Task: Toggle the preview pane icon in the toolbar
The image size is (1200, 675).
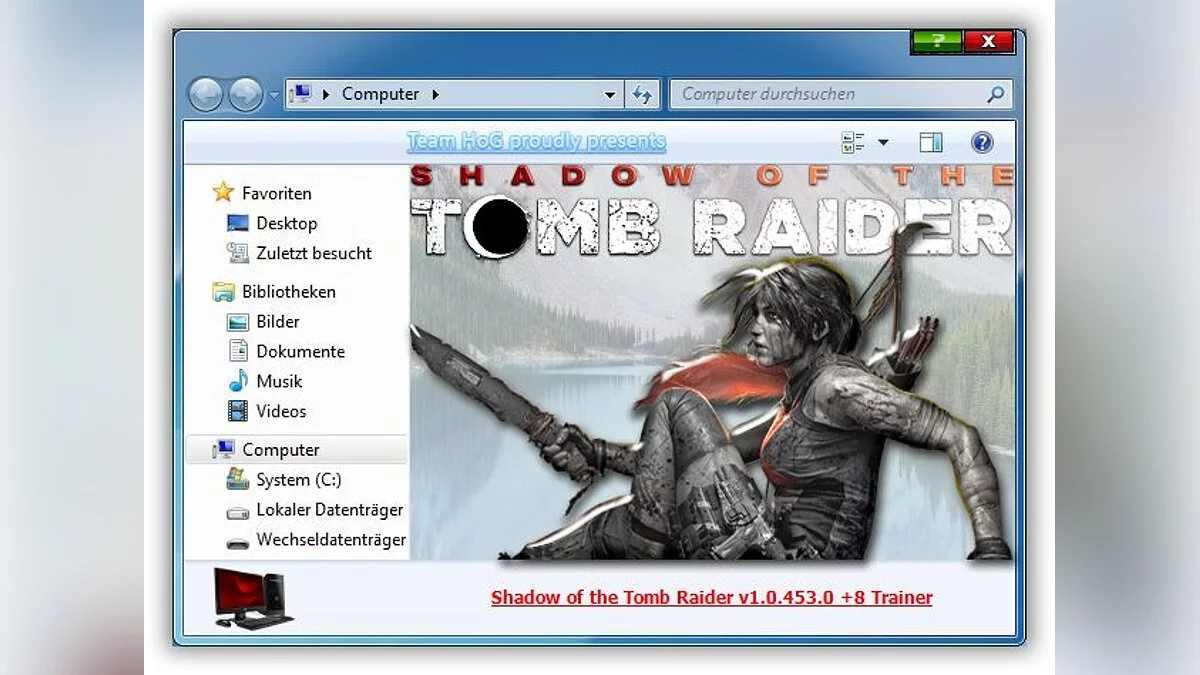Action: pos(930,142)
